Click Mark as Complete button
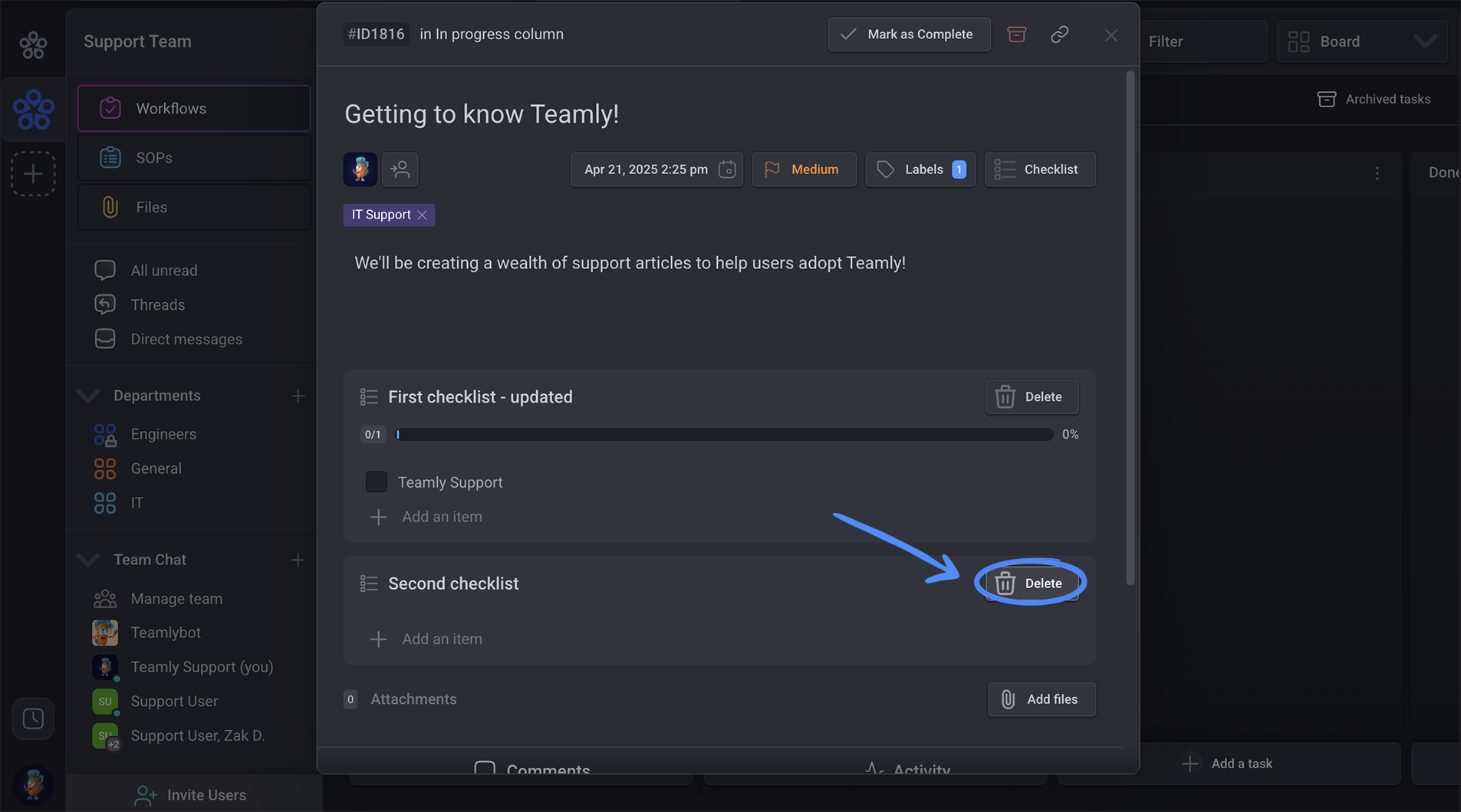The image size is (1461, 812). 909,35
